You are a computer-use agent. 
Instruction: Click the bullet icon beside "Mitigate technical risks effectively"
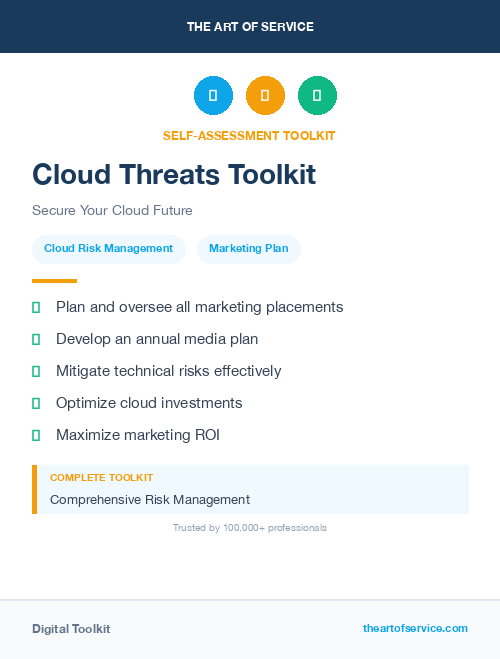pos(36,372)
